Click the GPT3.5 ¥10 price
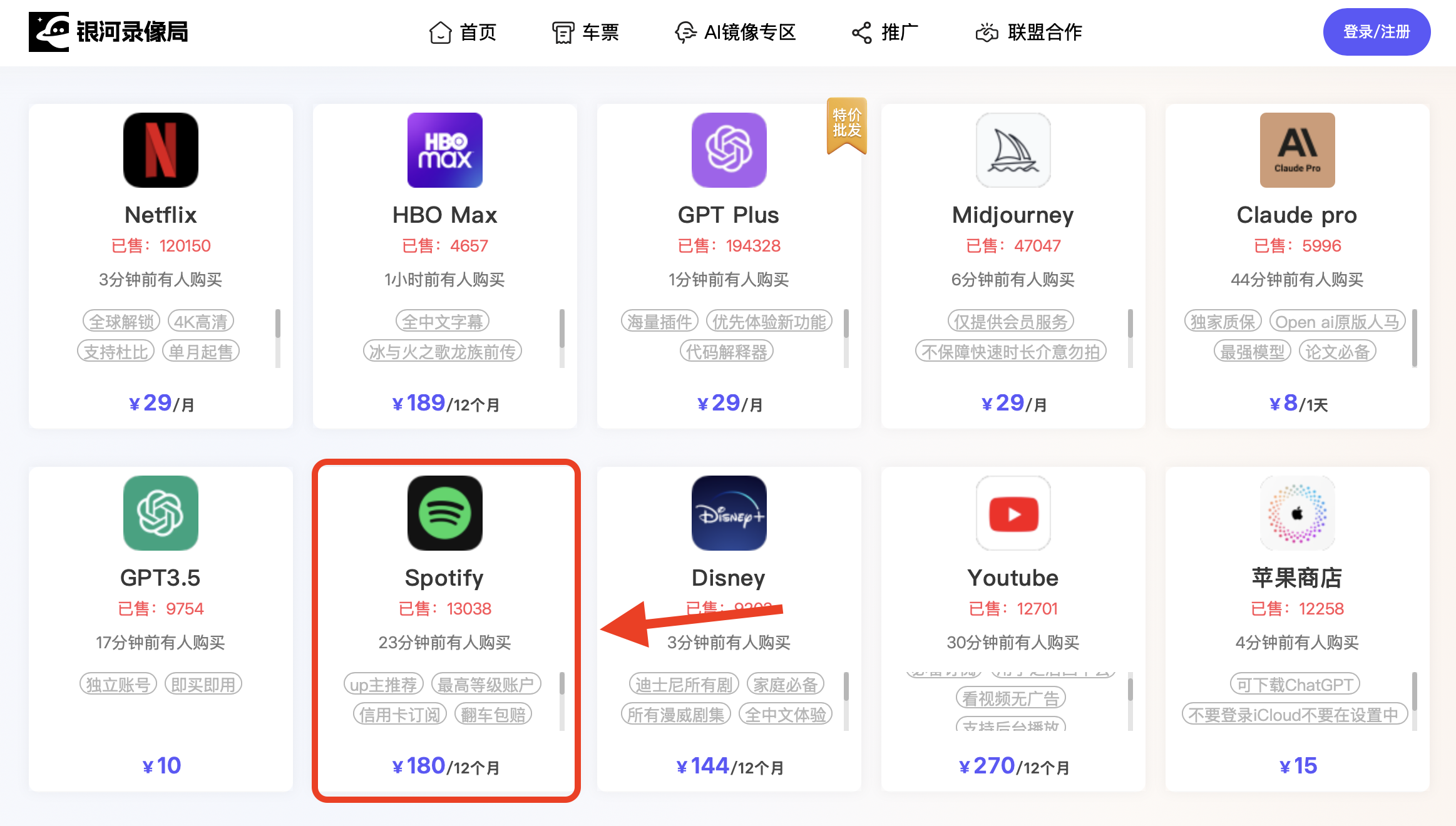The height and width of the screenshot is (826, 1456). [x=161, y=766]
